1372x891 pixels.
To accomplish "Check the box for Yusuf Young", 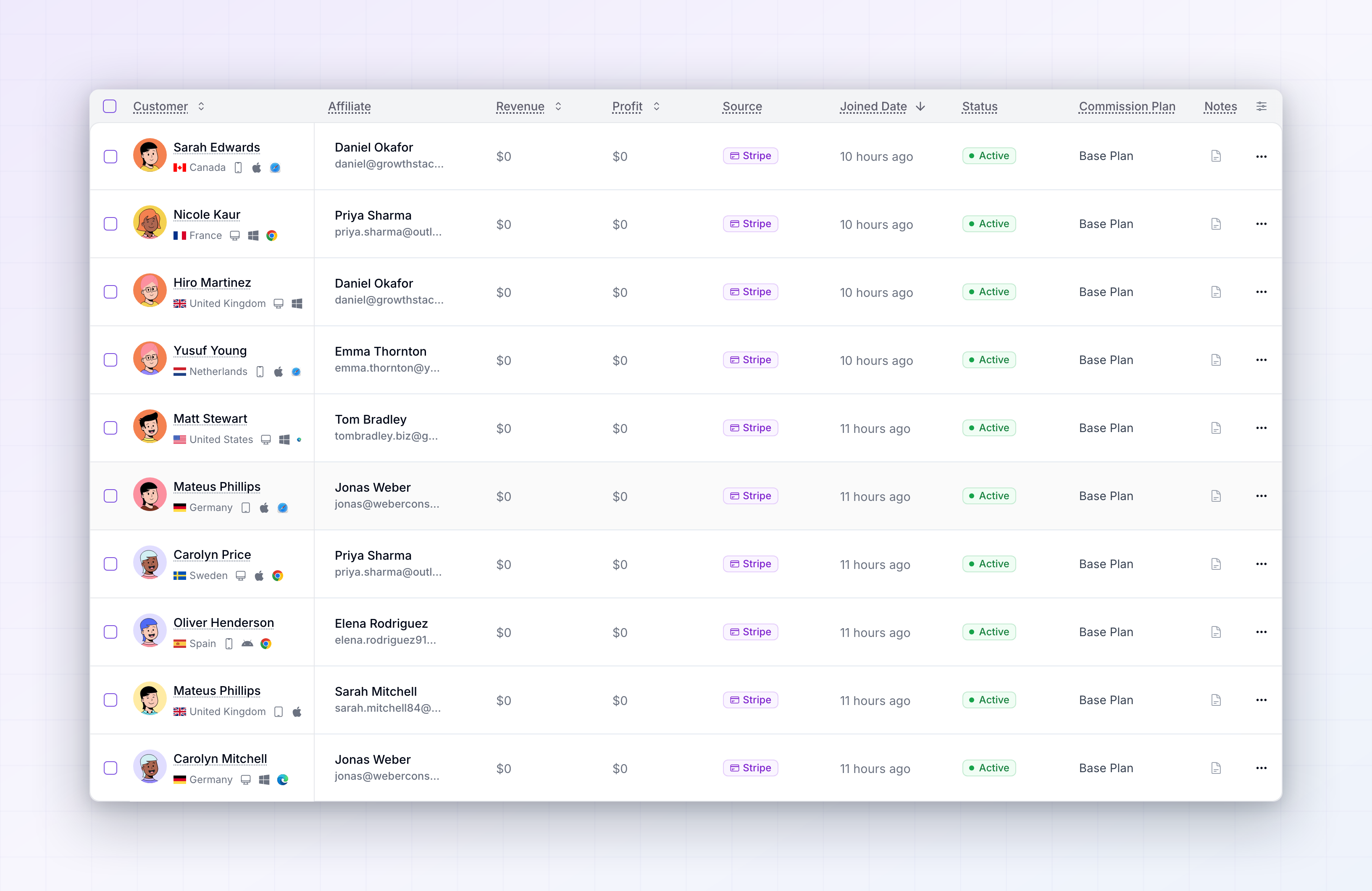I will click(x=110, y=360).
